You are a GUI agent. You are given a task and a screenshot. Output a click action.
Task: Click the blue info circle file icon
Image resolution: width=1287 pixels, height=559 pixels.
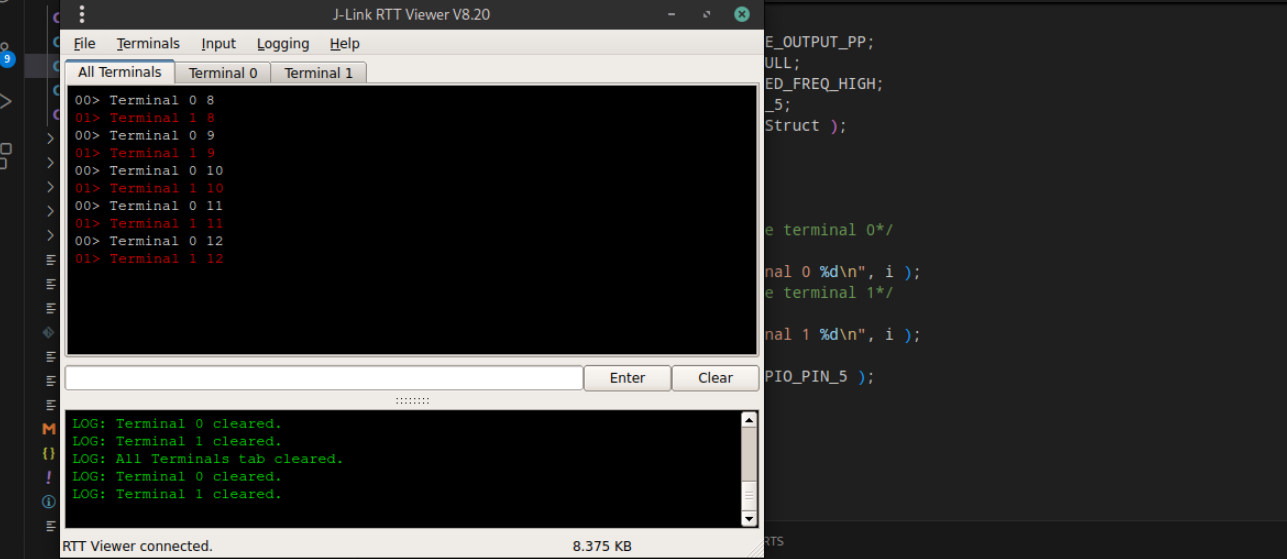(x=49, y=502)
